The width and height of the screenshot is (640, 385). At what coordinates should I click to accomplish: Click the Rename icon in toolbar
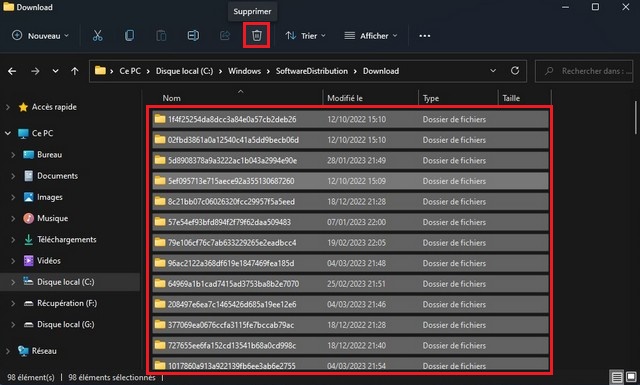[x=193, y=36]
